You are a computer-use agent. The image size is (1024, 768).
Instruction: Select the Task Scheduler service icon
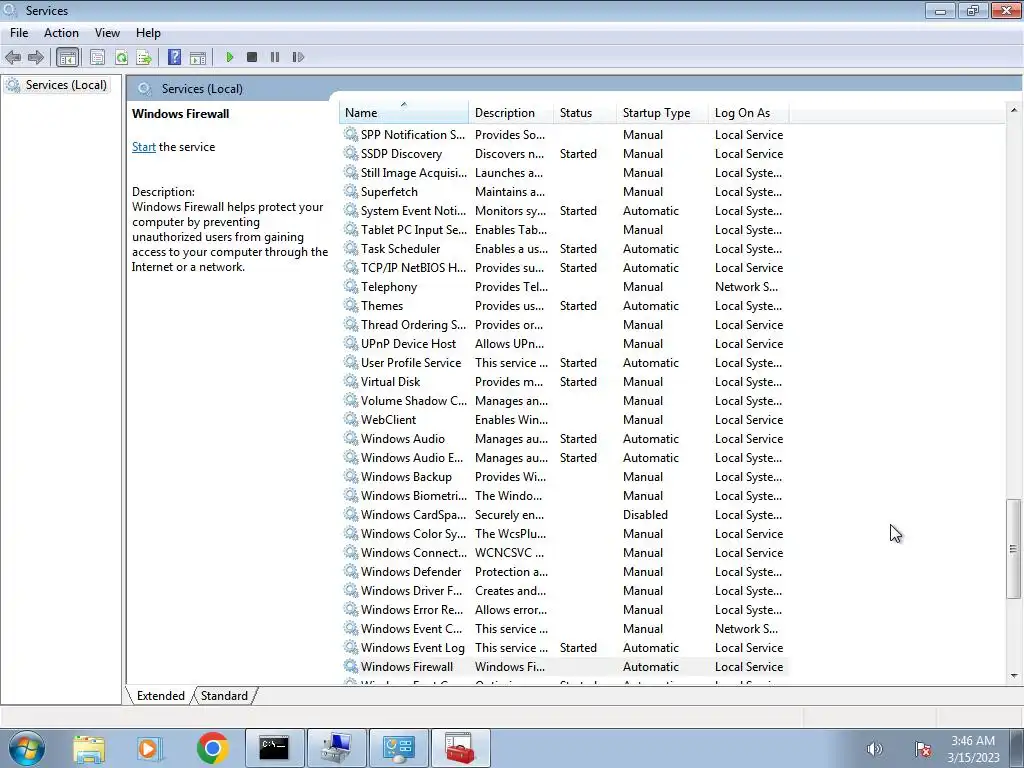[351, 249]
